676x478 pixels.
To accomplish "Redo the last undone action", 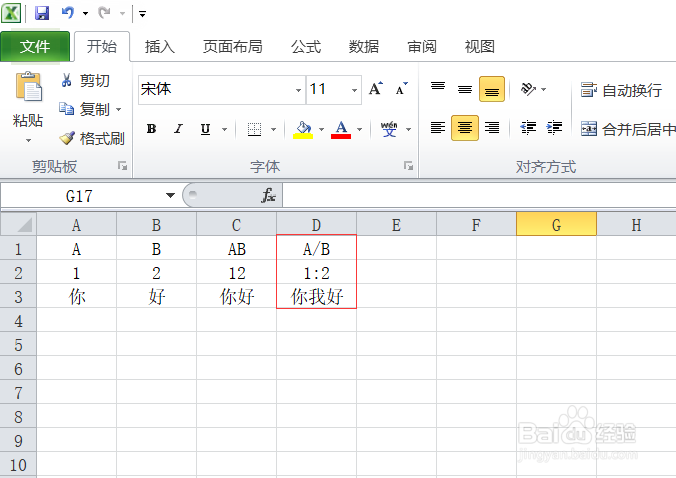I will tap(104, 13).
